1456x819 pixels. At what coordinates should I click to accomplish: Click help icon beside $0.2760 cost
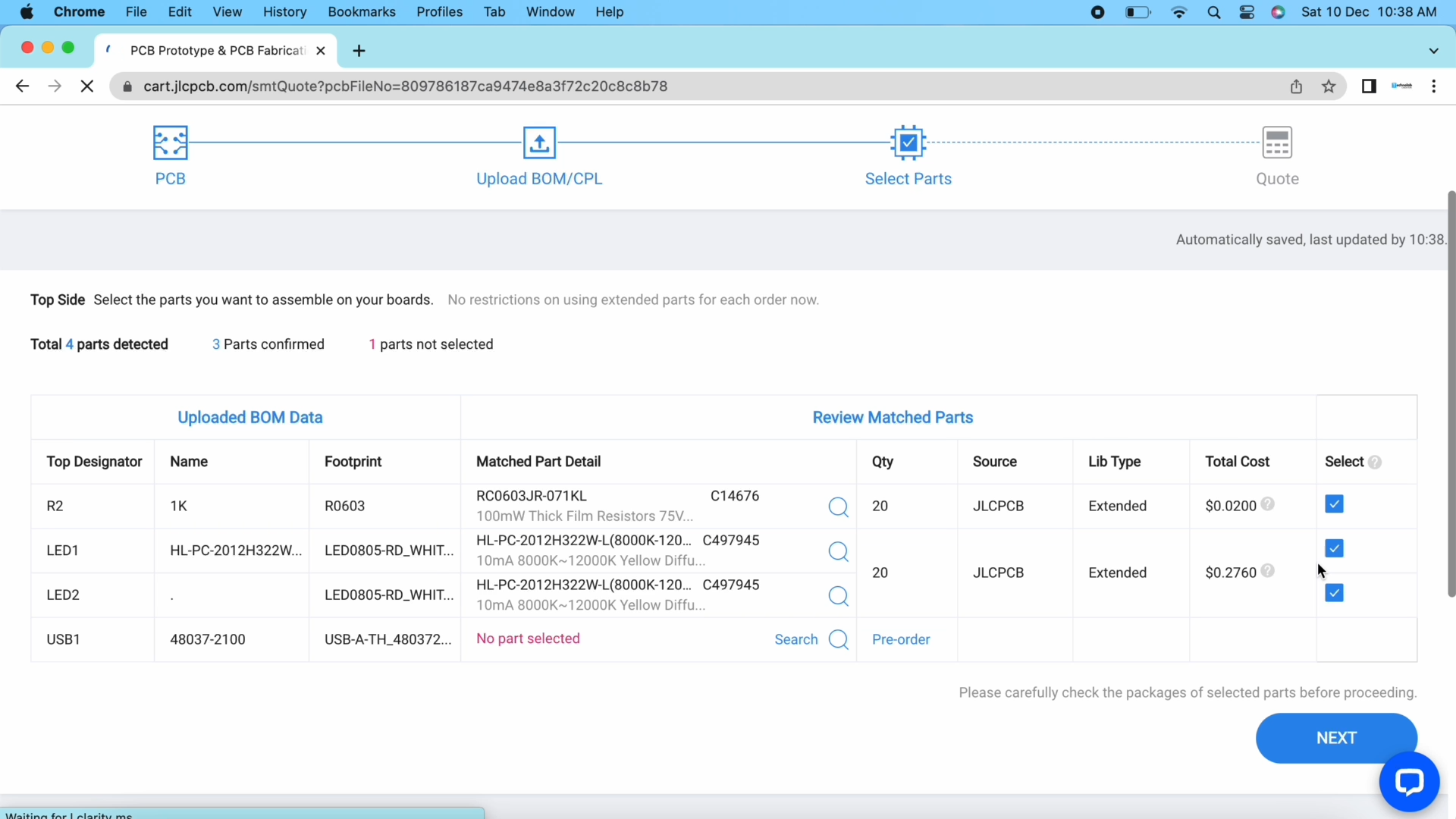(x=1267, y=571)
